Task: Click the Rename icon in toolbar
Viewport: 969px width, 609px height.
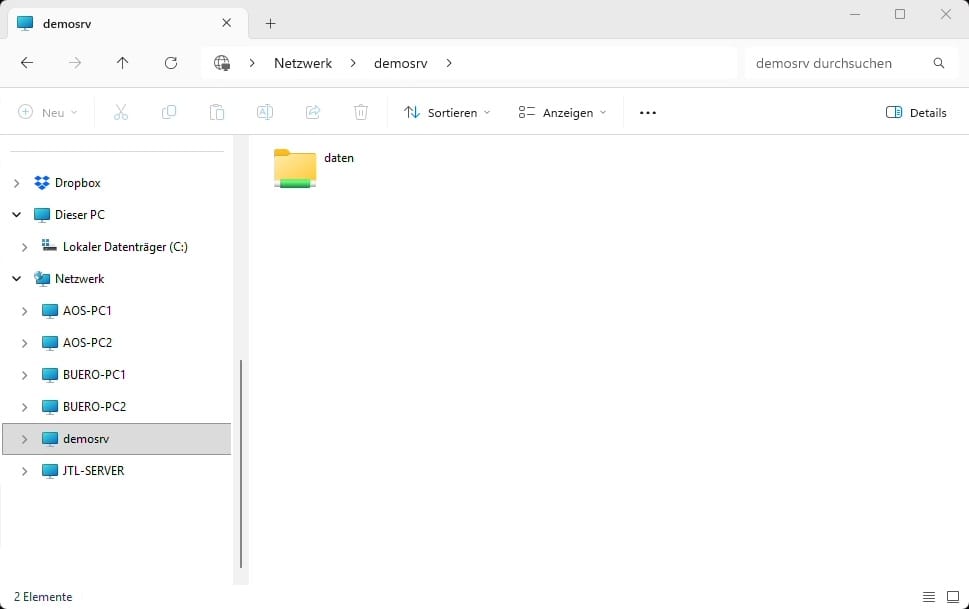Action: pos(264,112)
